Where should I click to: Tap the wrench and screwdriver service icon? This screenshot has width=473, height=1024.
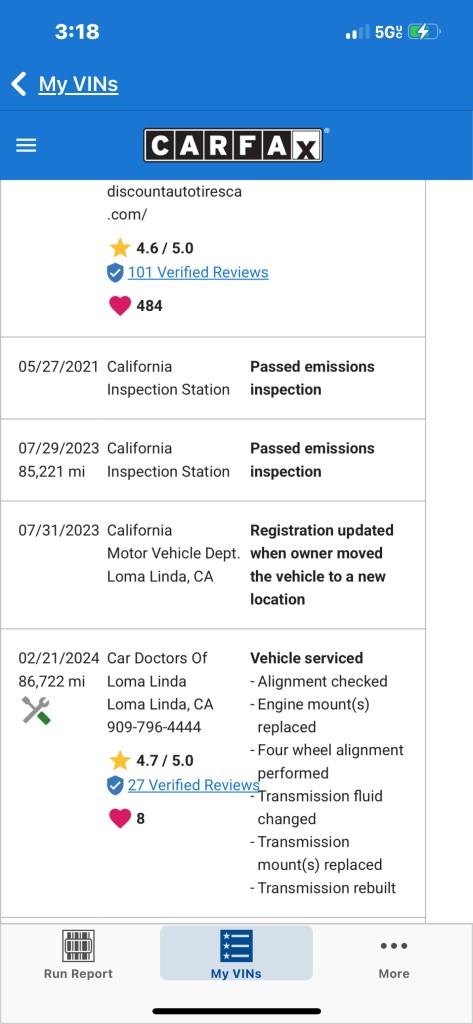(36, 710)
